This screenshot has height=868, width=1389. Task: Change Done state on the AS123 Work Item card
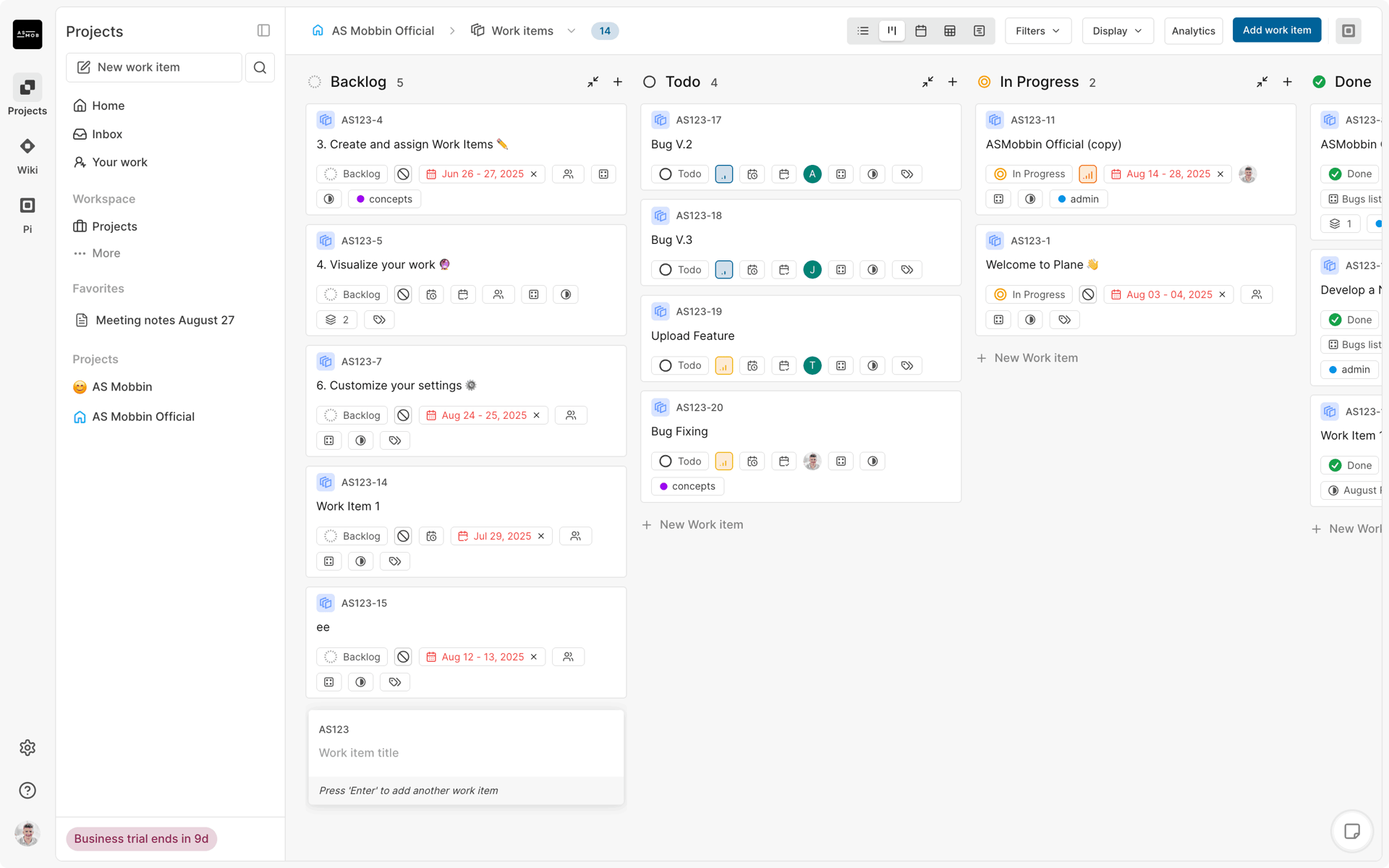[1350, 465]
